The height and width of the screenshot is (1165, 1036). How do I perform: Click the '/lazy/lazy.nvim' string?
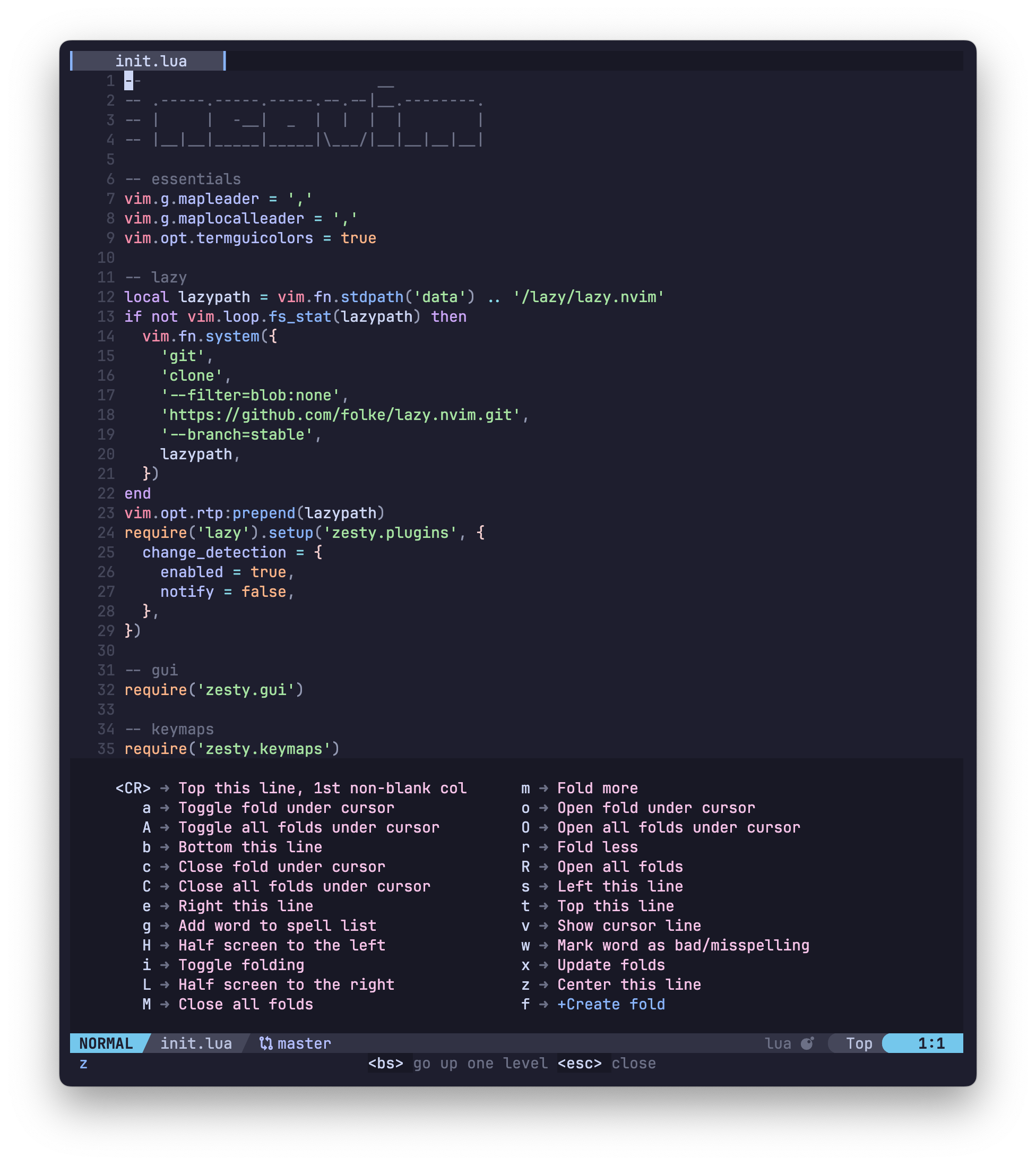[589, 297]
